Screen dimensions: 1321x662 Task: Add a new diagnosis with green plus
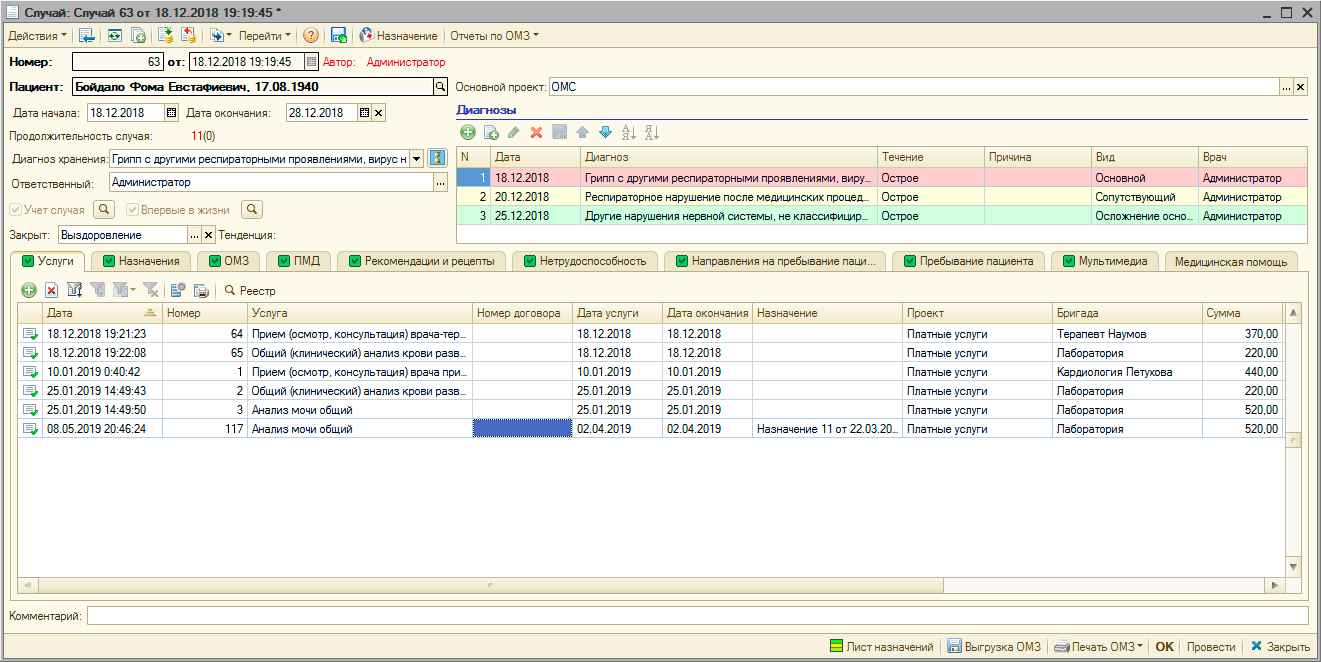pyautogui.click(x=467, y=132)
